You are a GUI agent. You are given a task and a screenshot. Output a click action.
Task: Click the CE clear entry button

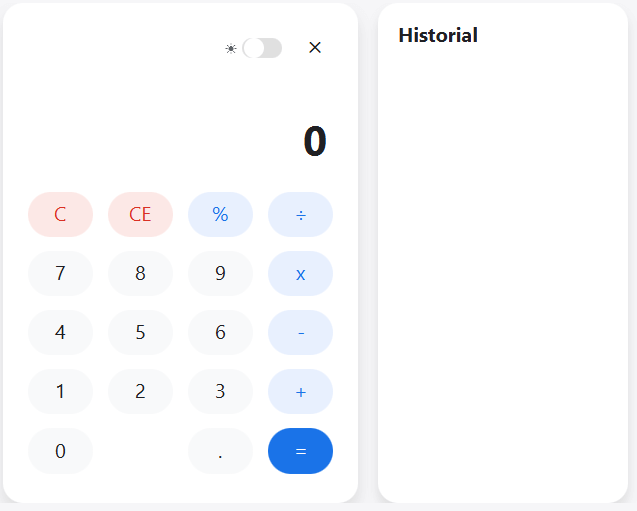point(140,214)
